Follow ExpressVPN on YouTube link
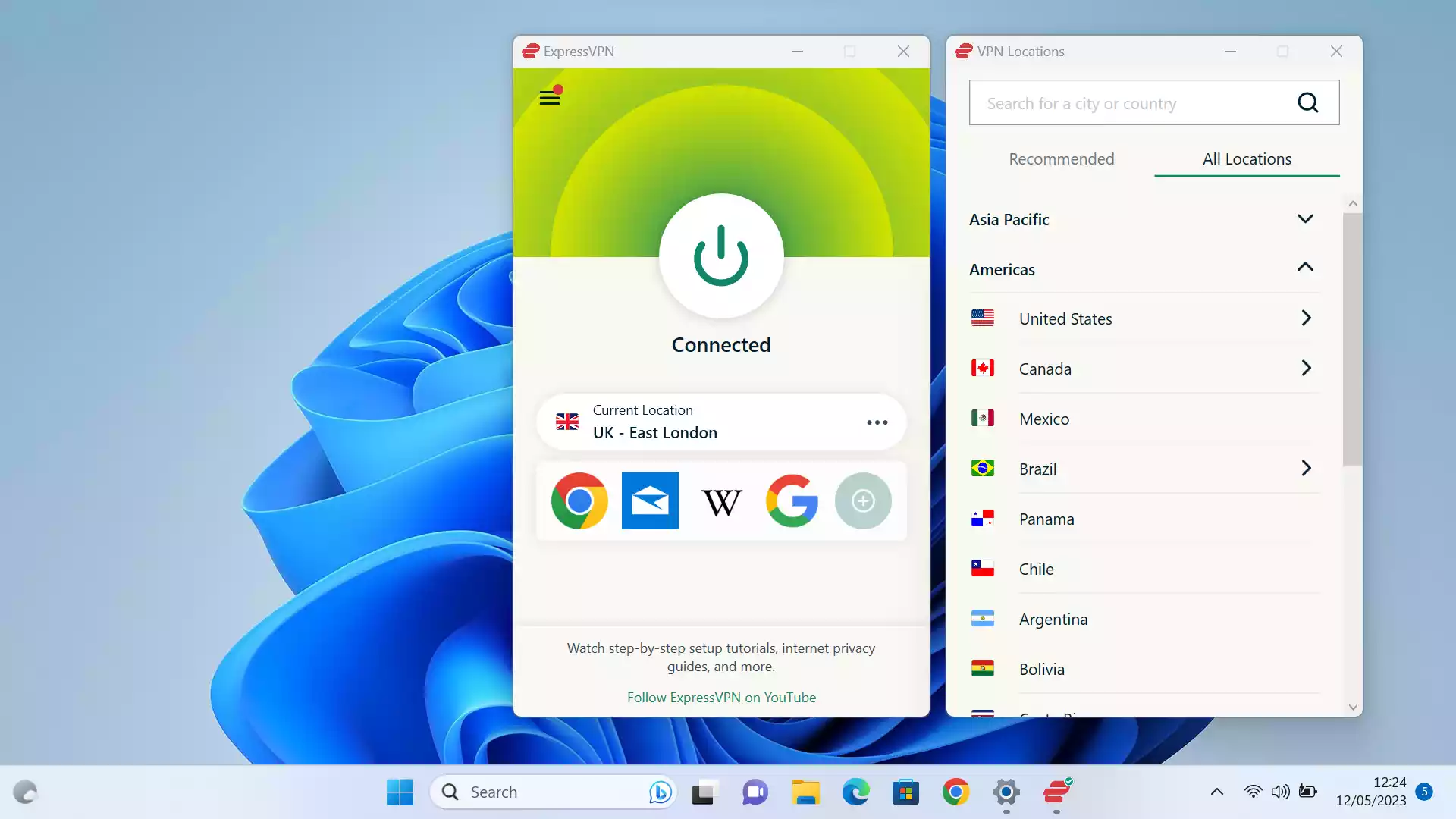Image resolution: width=1456 pixels, height=819 pixels. [x=721, y=697]
